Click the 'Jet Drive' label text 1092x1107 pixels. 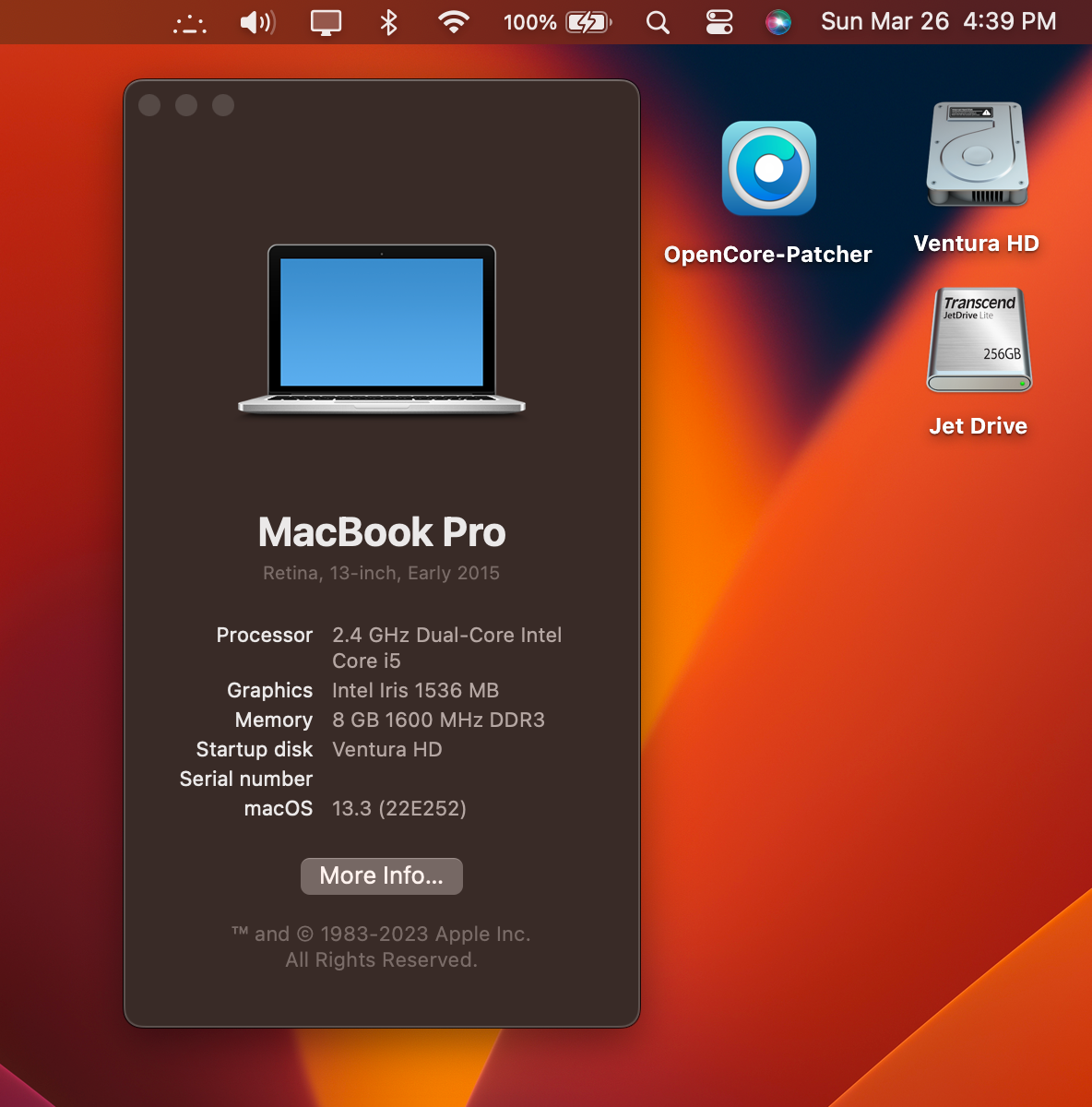(979, 426)
